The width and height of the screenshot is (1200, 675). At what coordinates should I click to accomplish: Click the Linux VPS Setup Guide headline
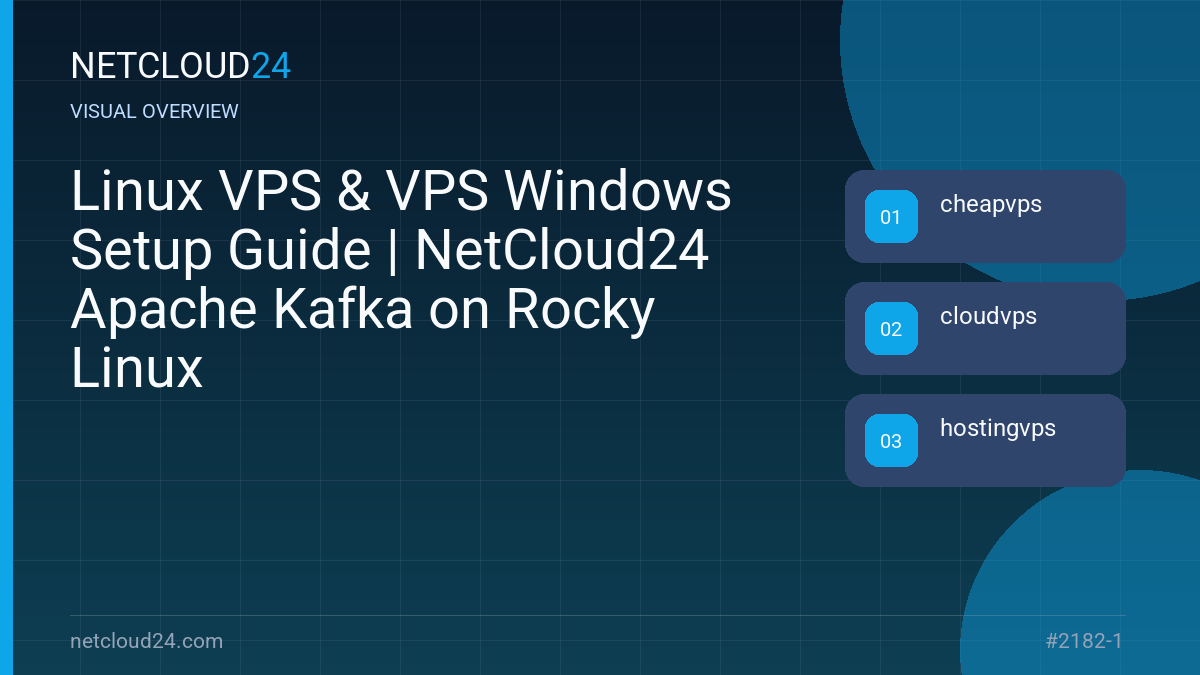point(401,280)
